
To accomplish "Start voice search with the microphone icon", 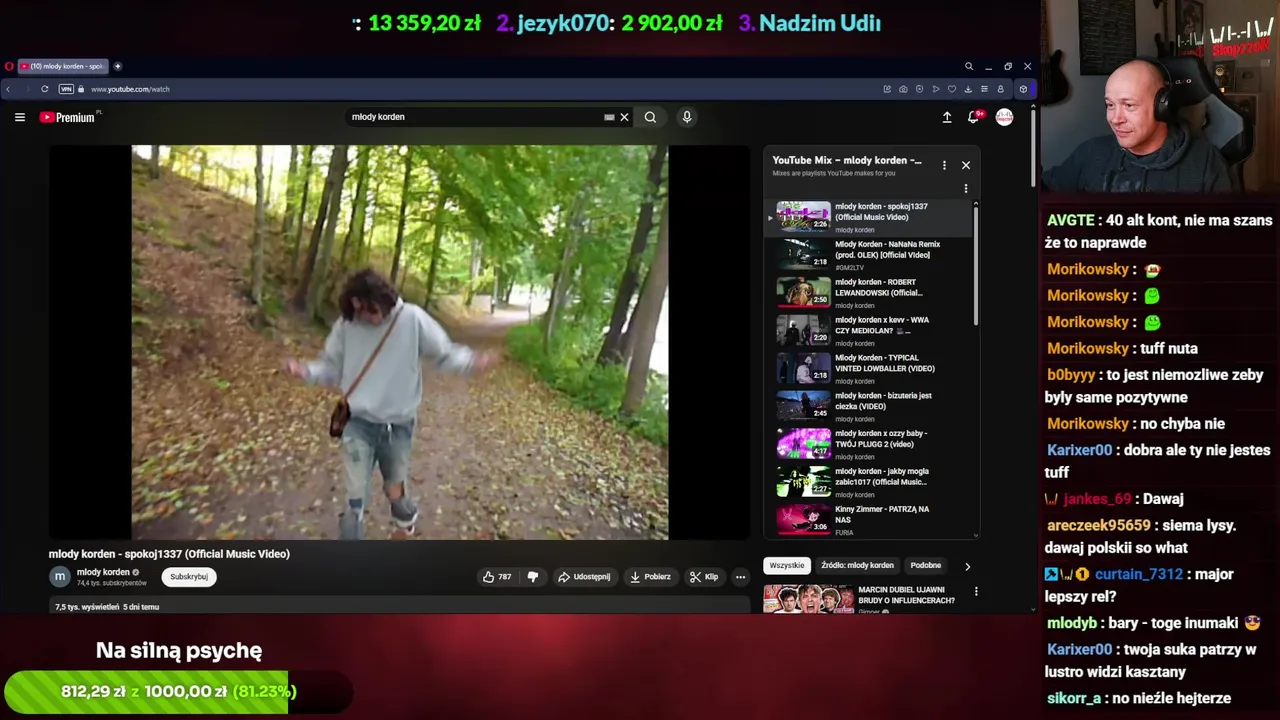I will coord(687,117).
